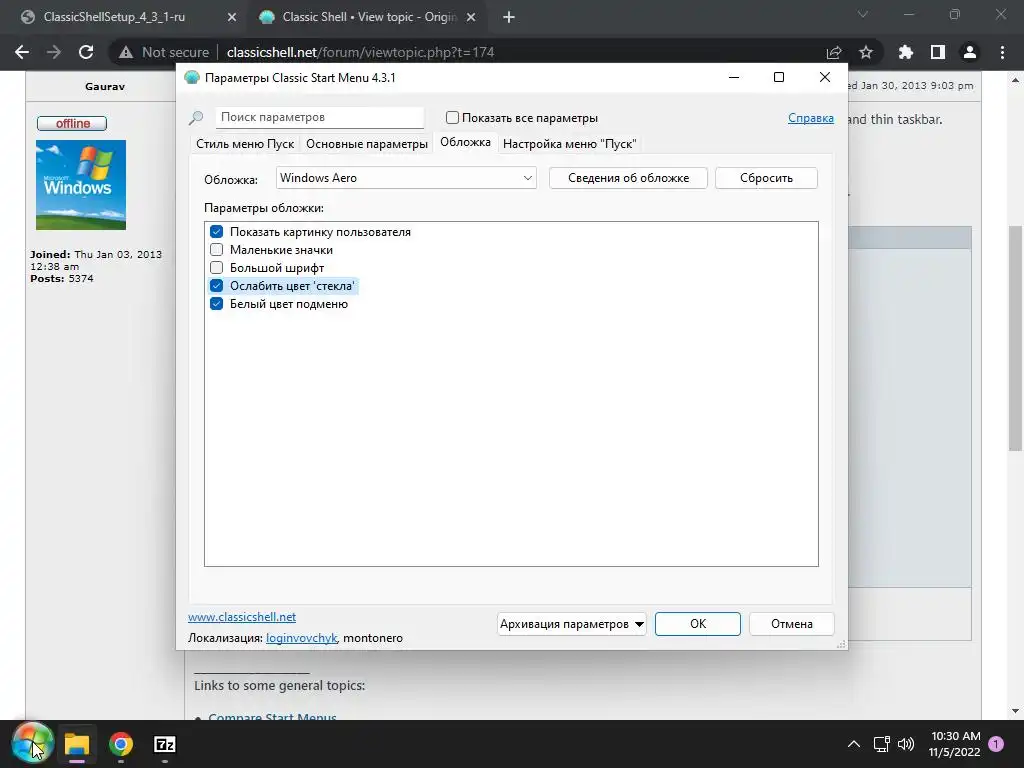The height and width of the screenshot is (768, 1024).
Task: Open new Chrome tab plus button
Action: 509,18
